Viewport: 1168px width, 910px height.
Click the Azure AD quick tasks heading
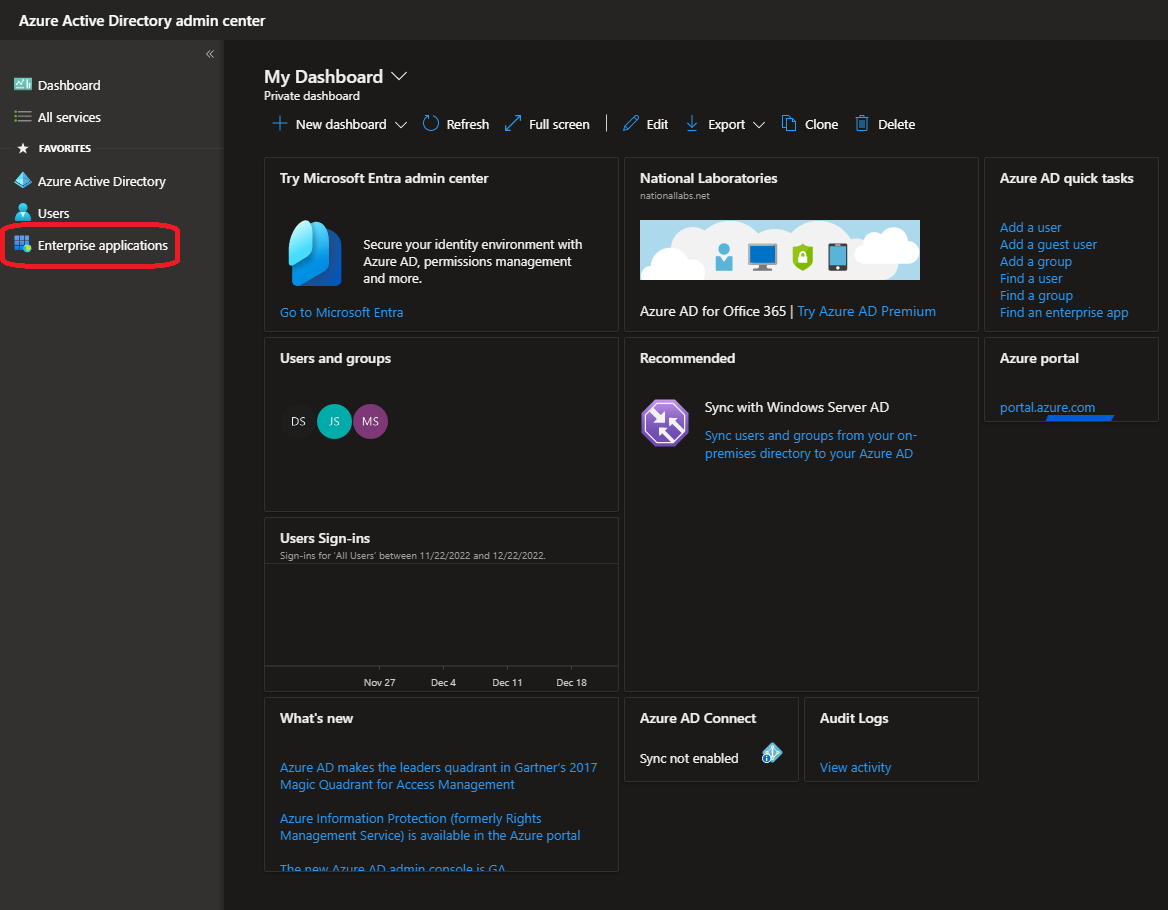(1066, 178)
